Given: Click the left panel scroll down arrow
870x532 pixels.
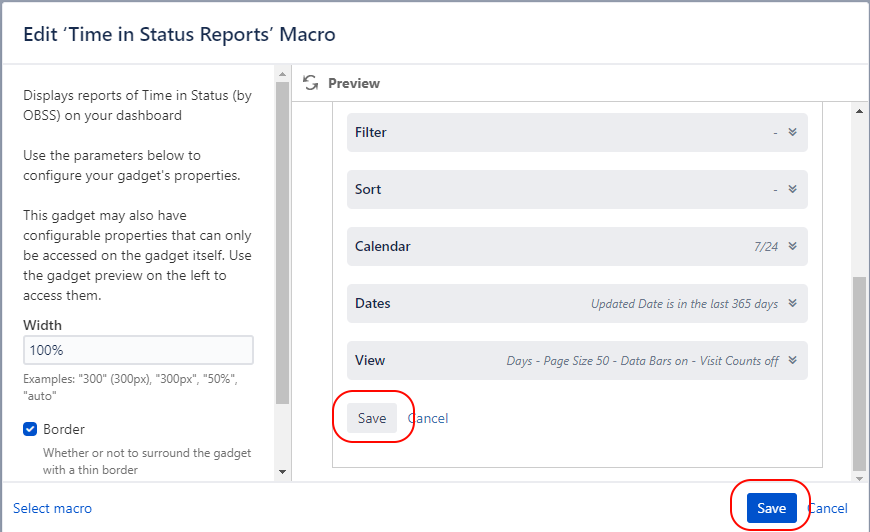Looking at the screenshot, I should [282, 471].
